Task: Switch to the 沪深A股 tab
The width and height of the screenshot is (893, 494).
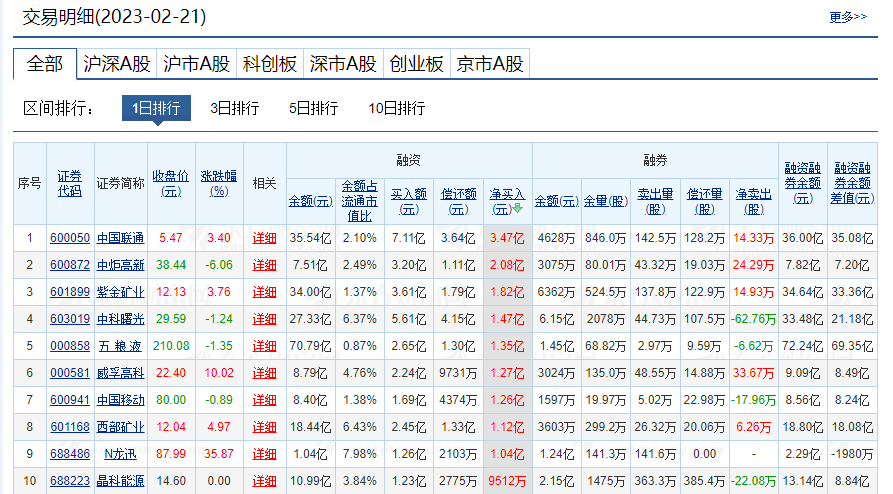Action: point(117,64)
